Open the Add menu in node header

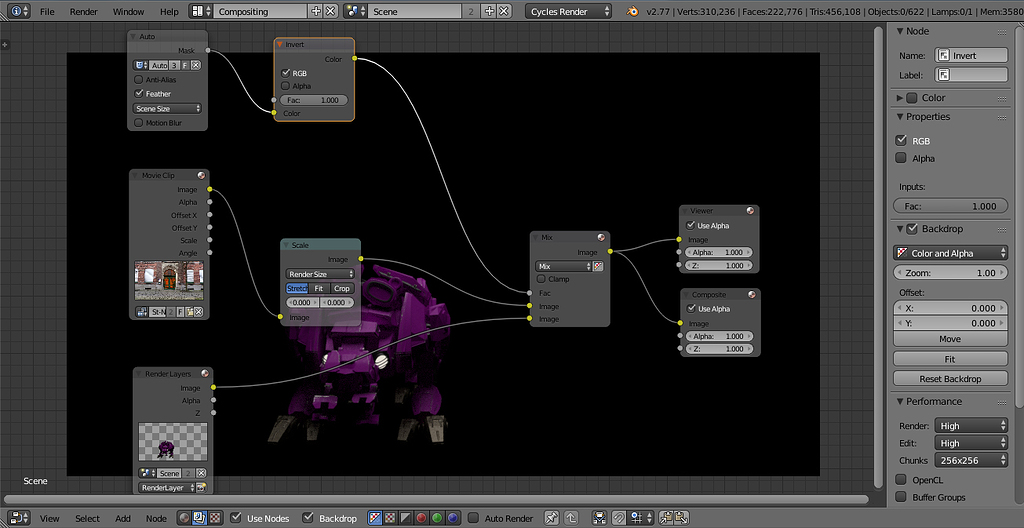(x=123, y=519)
